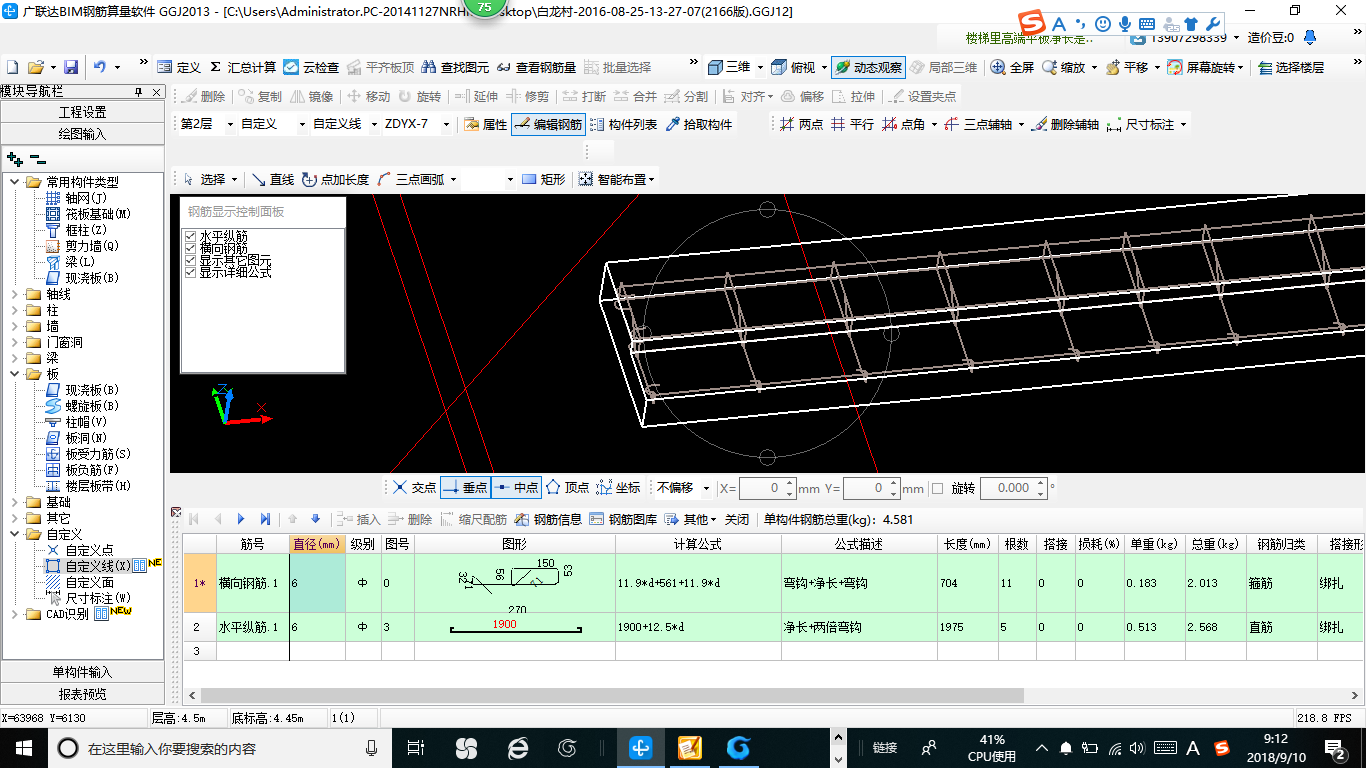Toggle 横向钢筋 checkbox
Image resolution: width=1366 pixels, height=768 pixels.
[191, 248]
